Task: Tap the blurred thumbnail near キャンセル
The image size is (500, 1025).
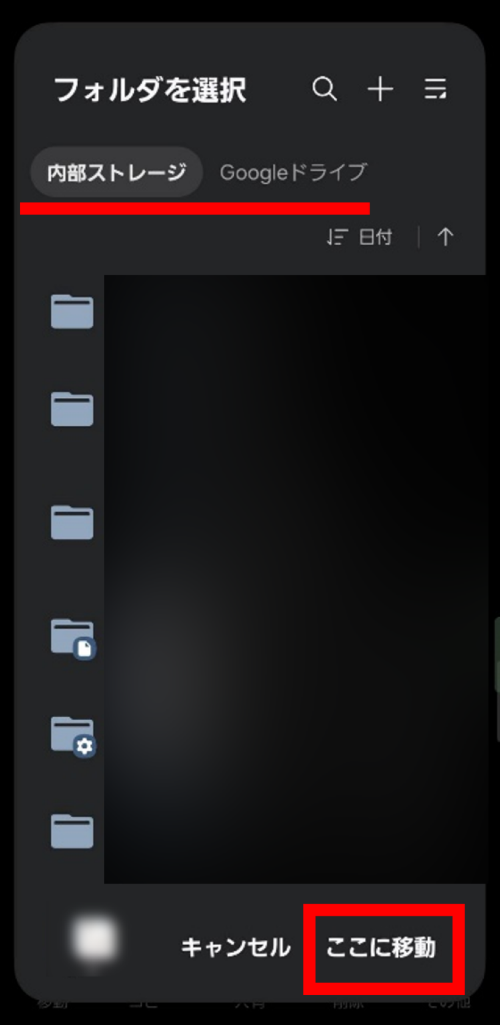Action: tap(95, 940)
